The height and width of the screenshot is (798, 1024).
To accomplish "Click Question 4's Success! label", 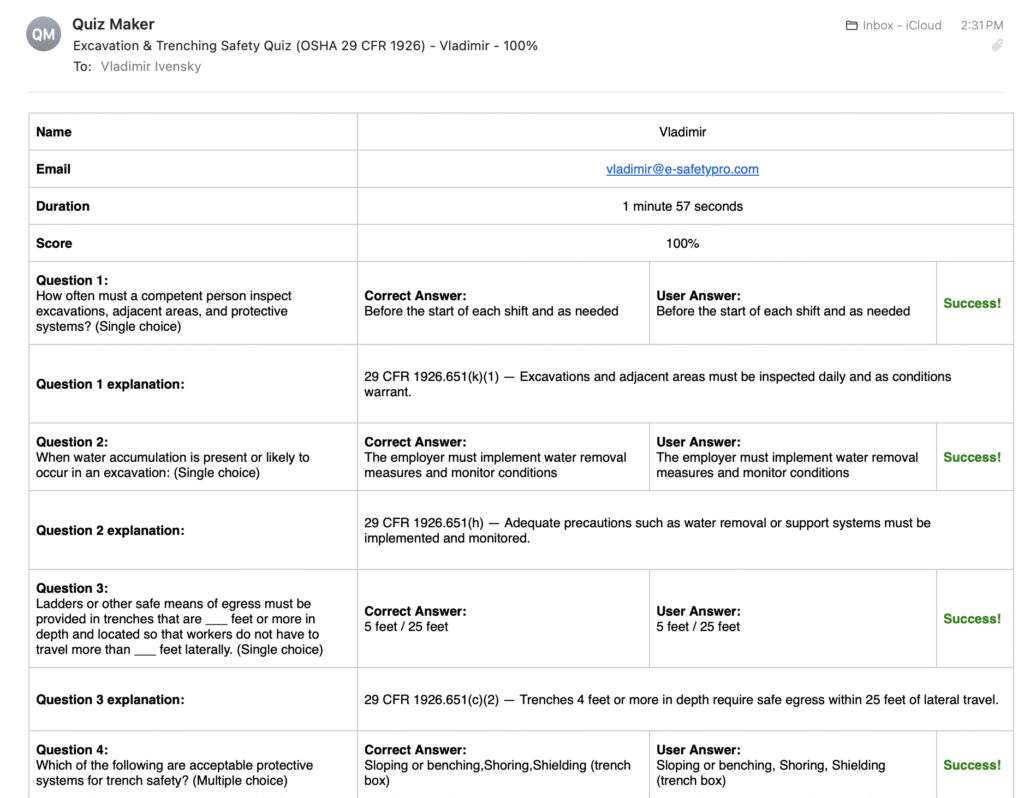I will [x=972, y=765].
